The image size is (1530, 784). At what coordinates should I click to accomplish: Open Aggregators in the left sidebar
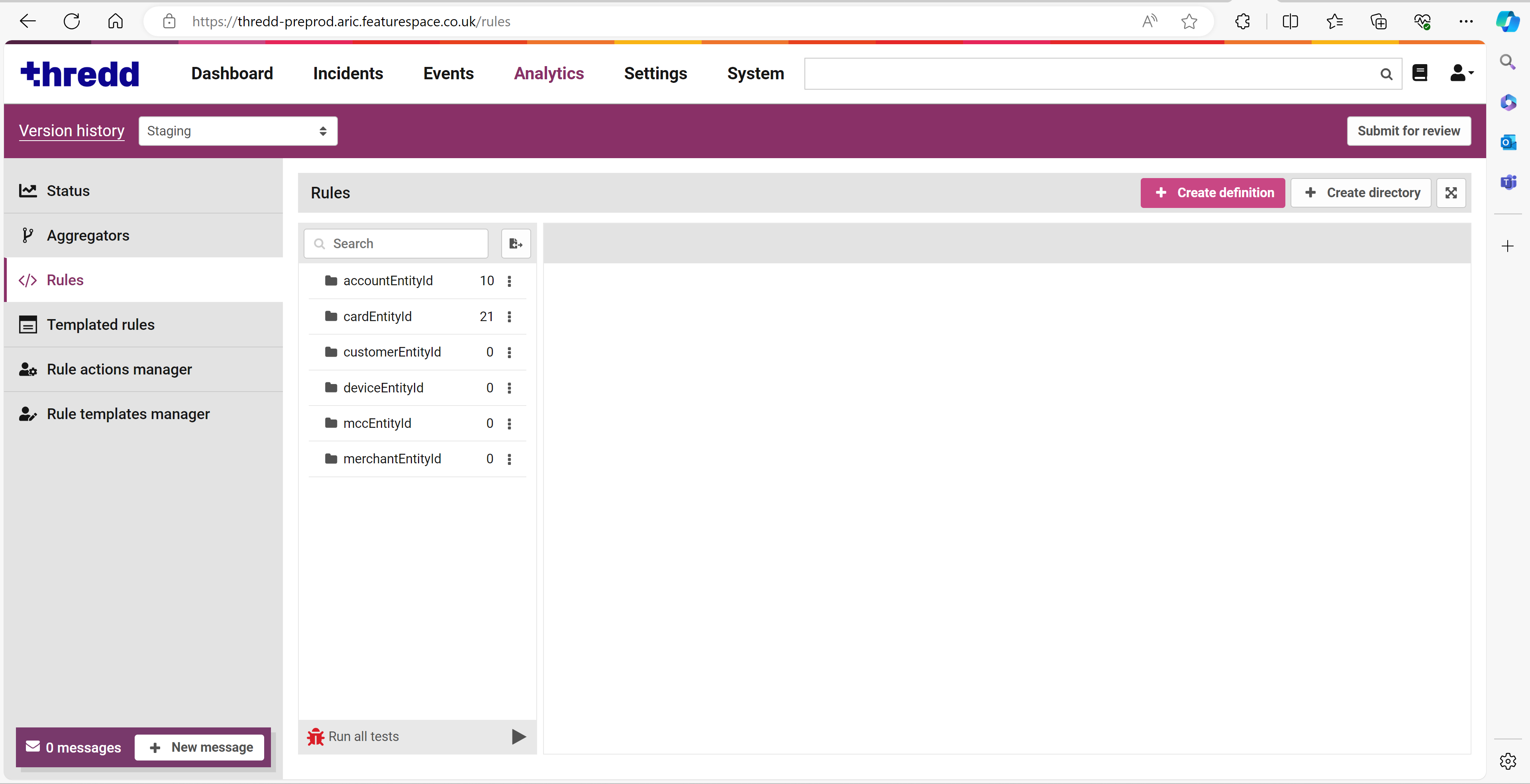pyautogui.click(x=144, y=235)
